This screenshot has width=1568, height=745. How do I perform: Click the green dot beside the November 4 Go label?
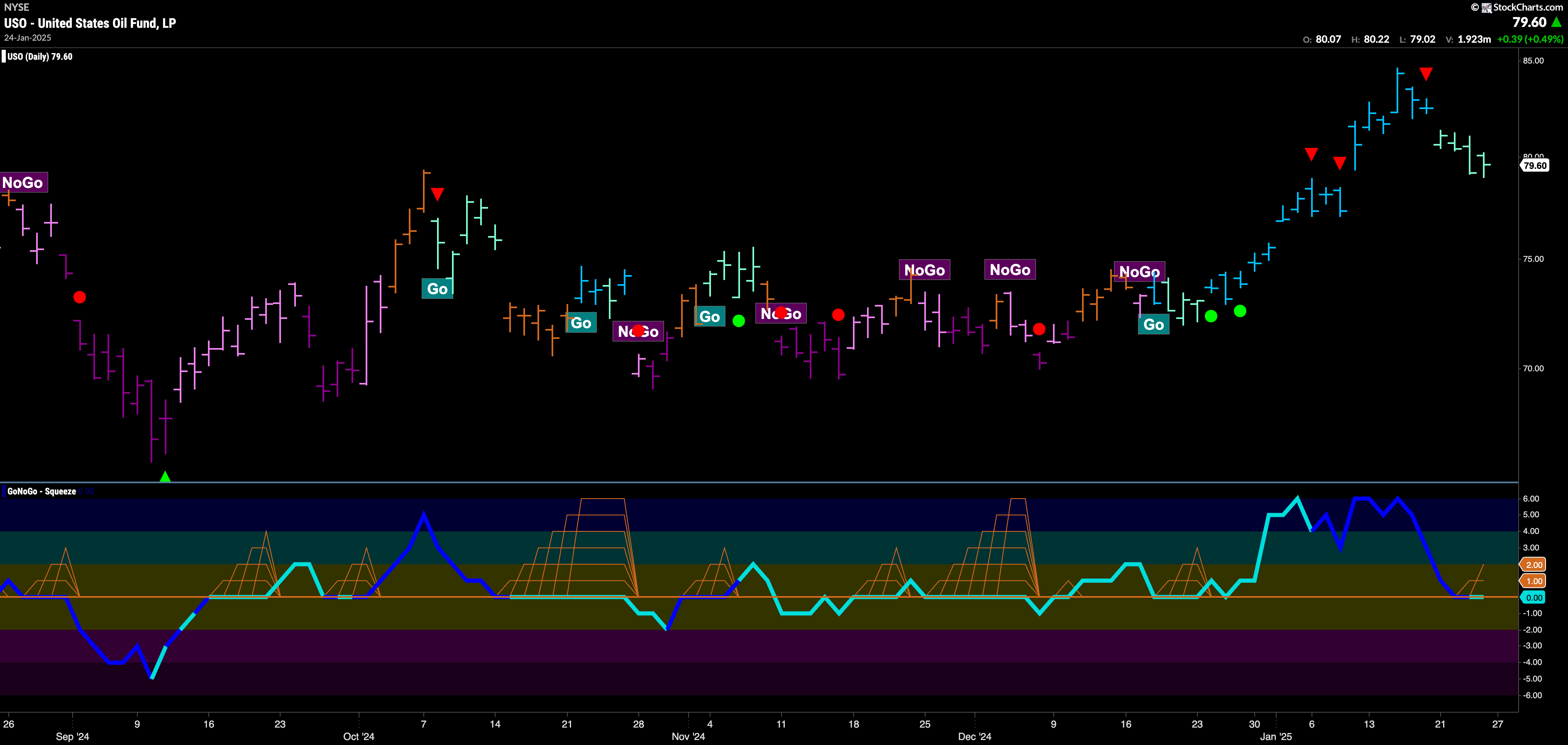tap(738, 321)
